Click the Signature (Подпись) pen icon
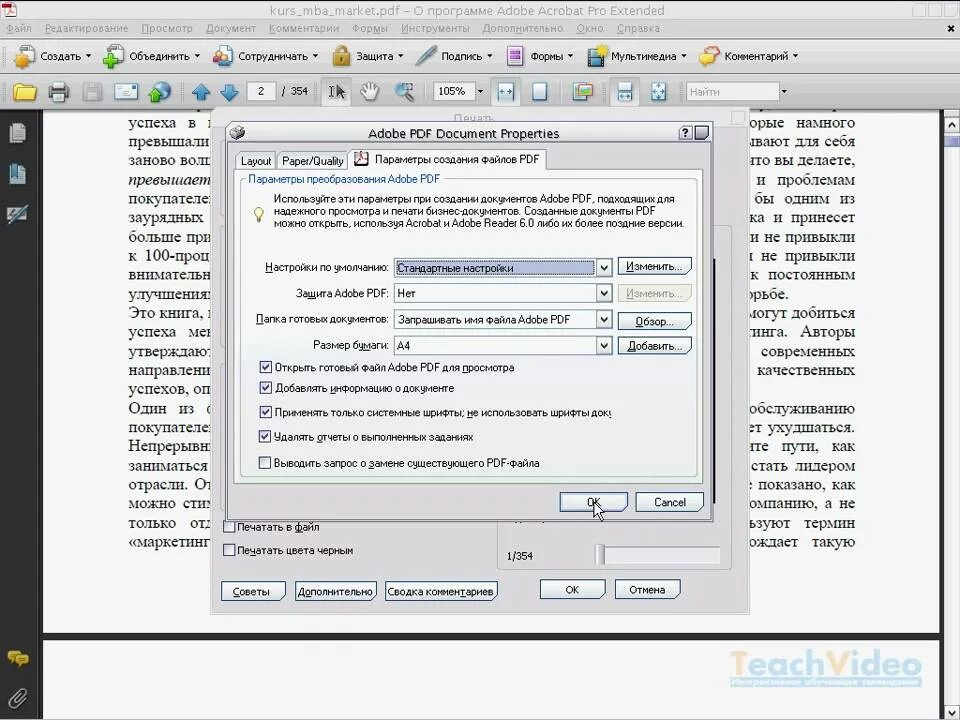Image resolution: width=960 pixels, height=720 pixels. coord(426,56)
